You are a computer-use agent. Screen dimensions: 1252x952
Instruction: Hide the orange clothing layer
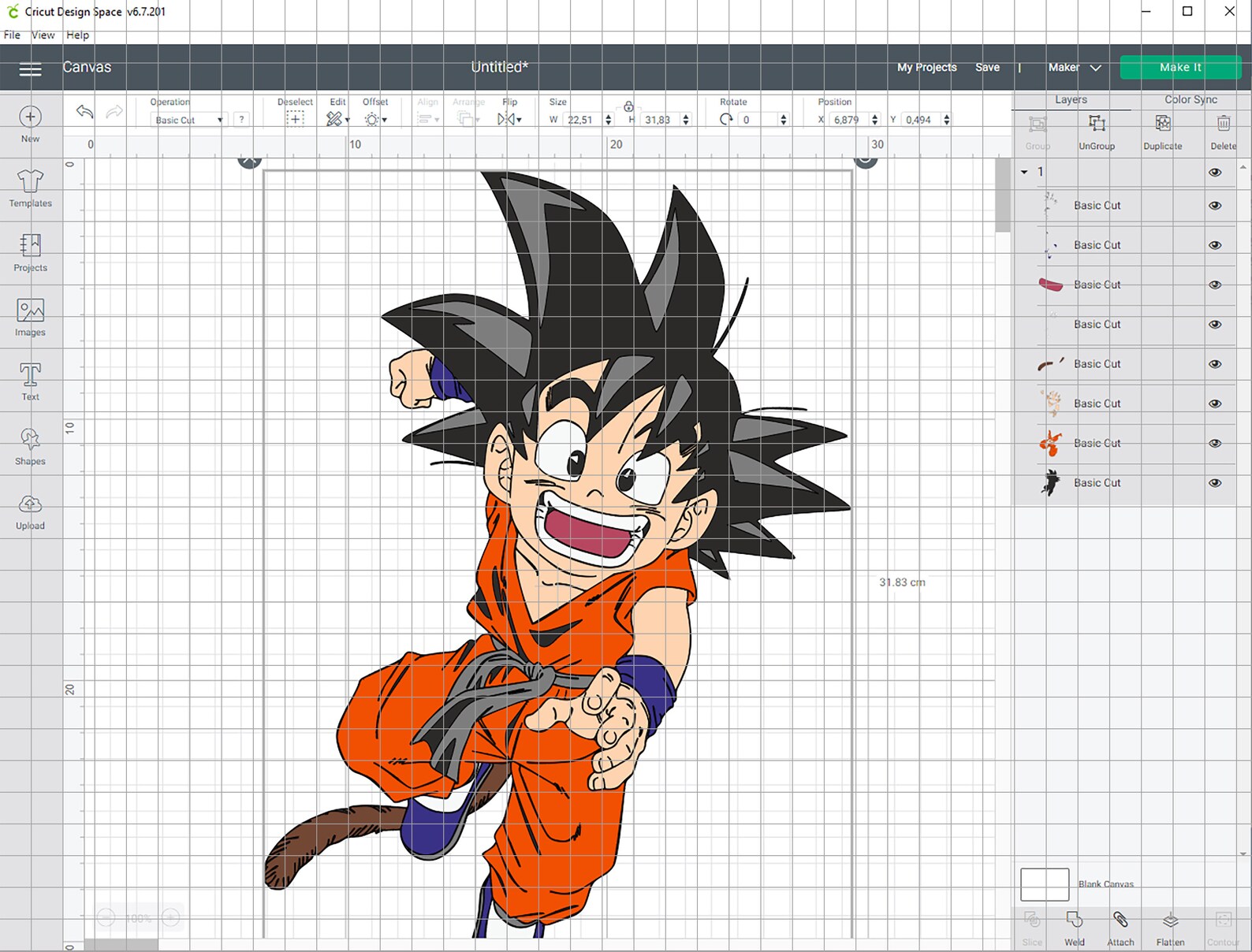pos(1215,444)
